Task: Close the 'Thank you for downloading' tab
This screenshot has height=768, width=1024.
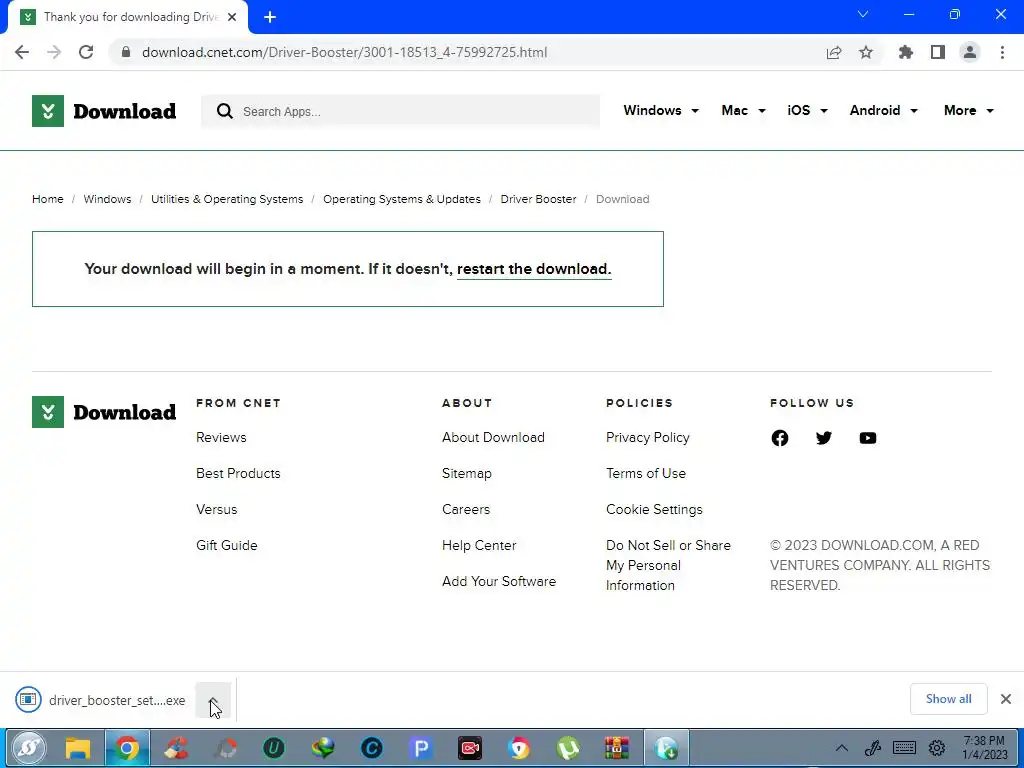Action: [x=232, y=17]
